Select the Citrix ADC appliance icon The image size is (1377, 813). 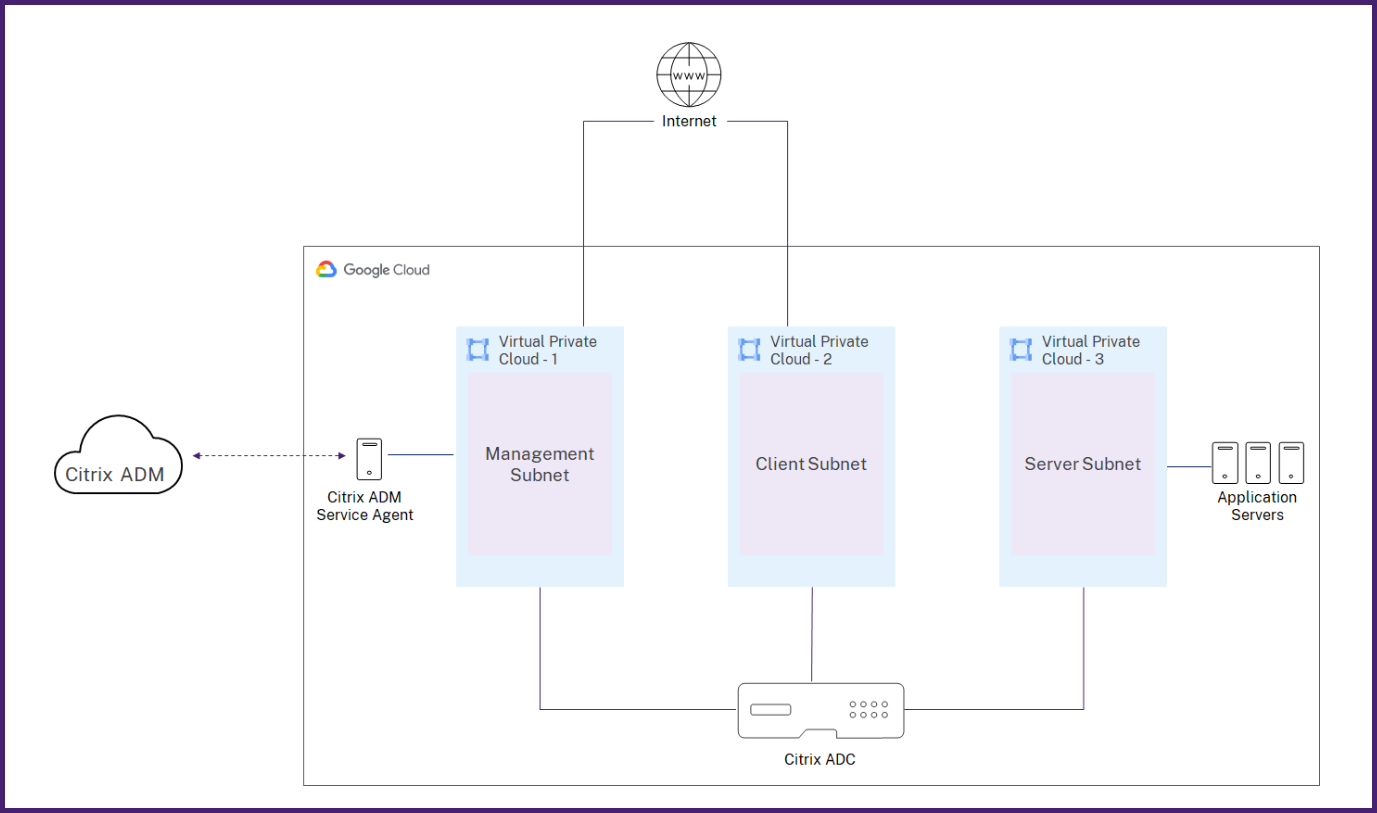tap(821, 711)
